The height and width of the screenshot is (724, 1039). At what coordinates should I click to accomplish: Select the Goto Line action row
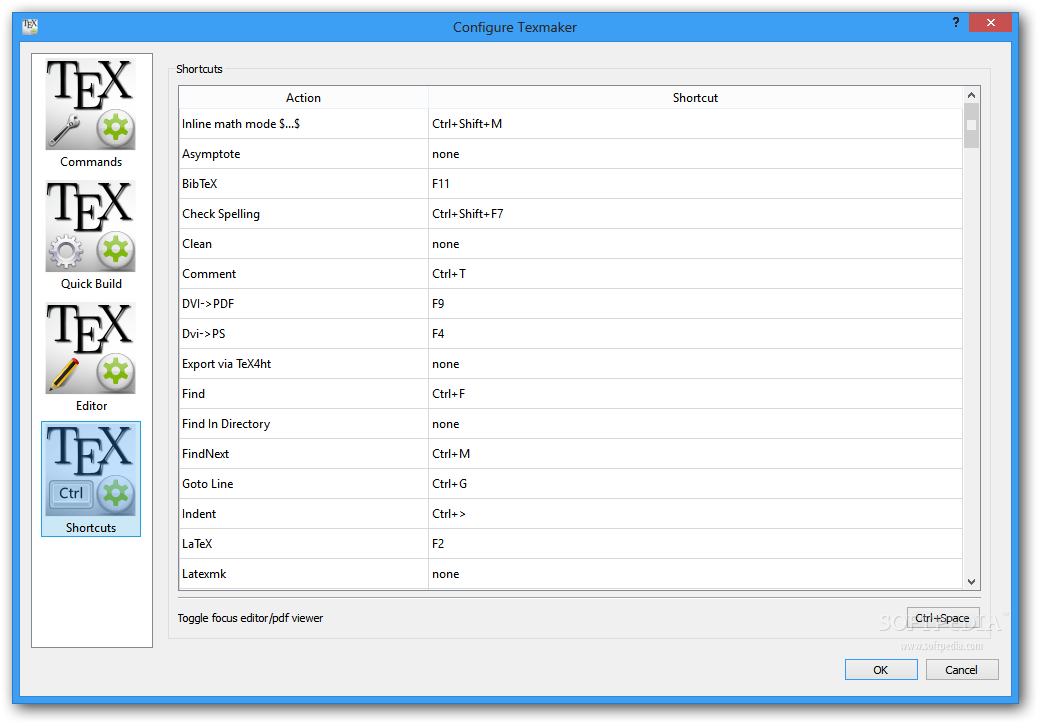[303, 484]
